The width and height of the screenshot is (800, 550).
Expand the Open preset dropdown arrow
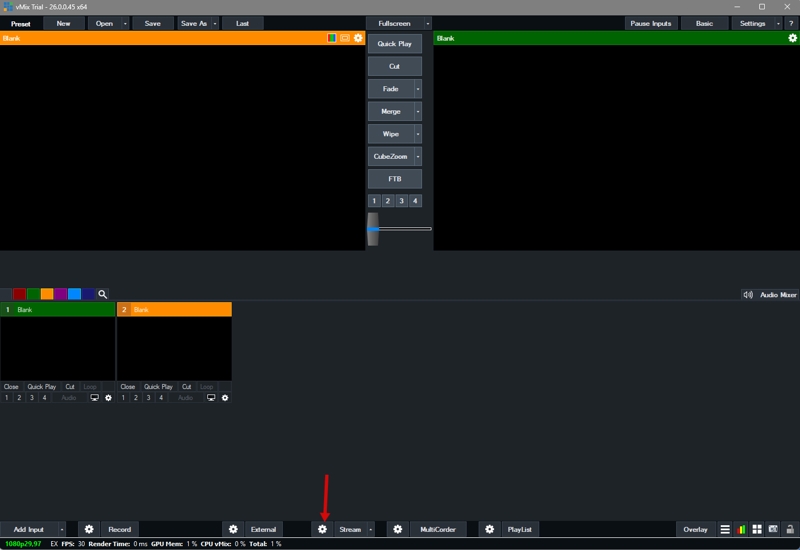tap(125, 23)
